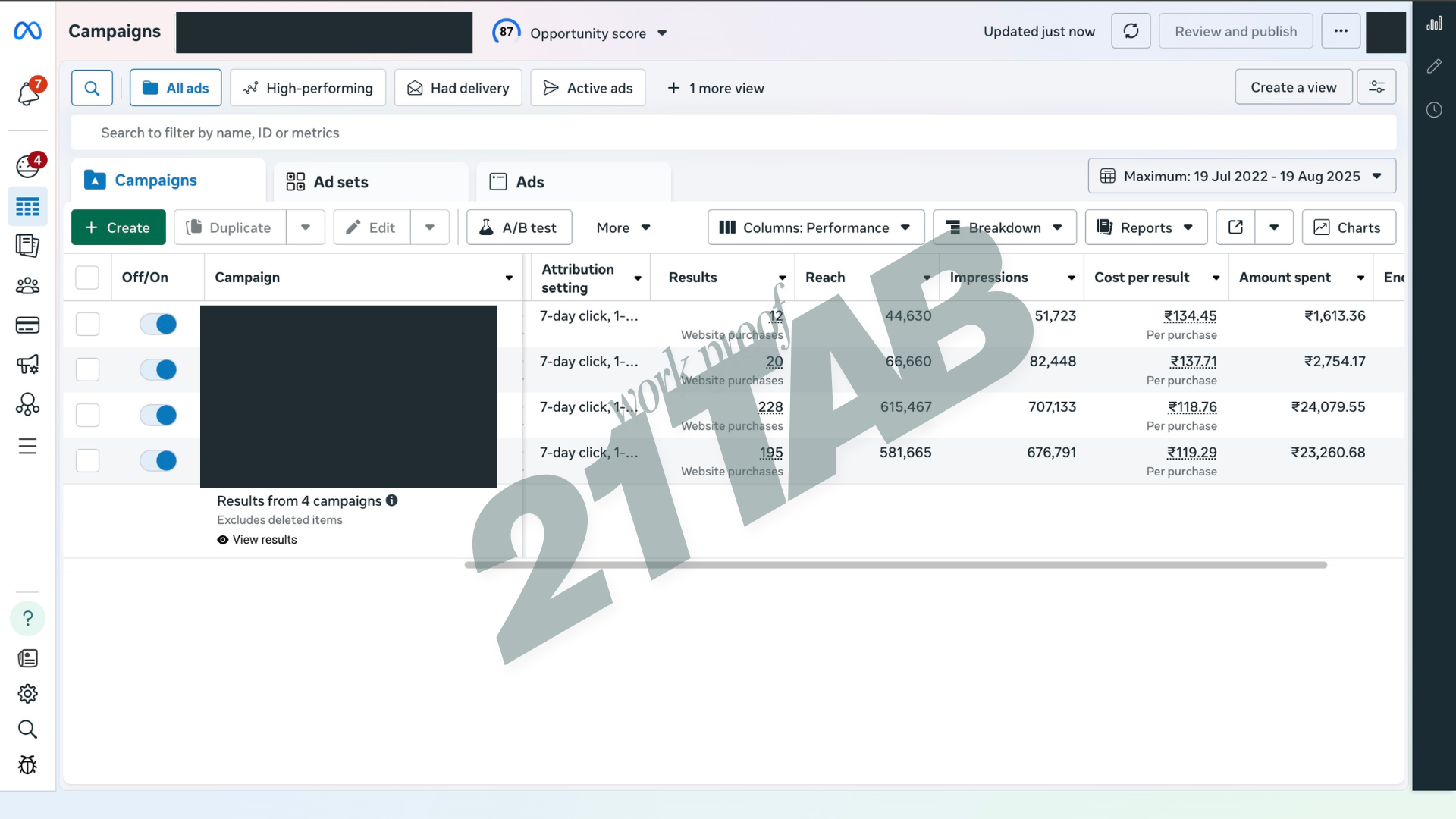Expand the date range selector
The width and height of the screenshot is (1456, 819).
[x=1241, y=176]
